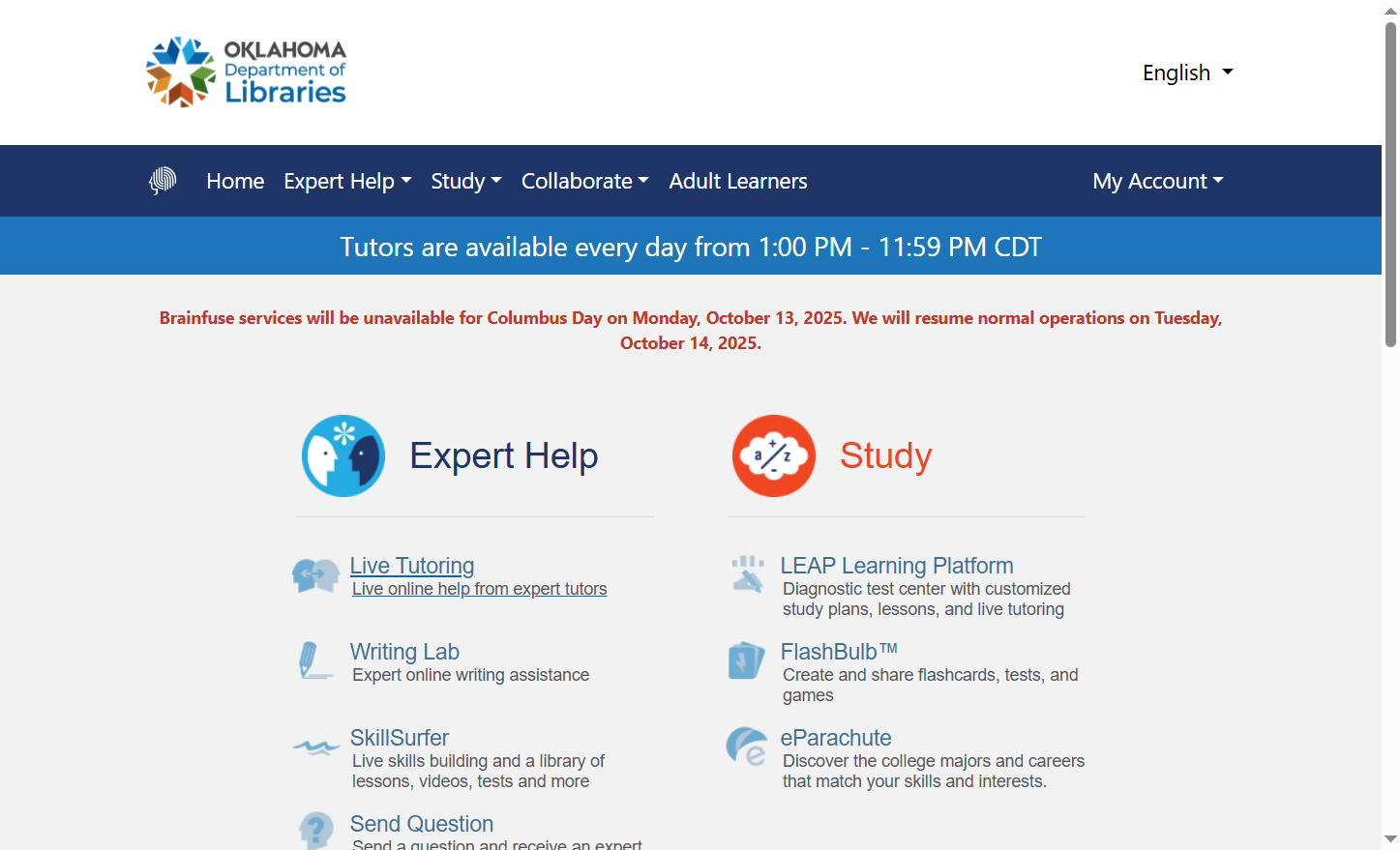Click the Brainfuse fingerprint icon in navbar
Screen dimensions: 1400x850
tap(163, 181)
